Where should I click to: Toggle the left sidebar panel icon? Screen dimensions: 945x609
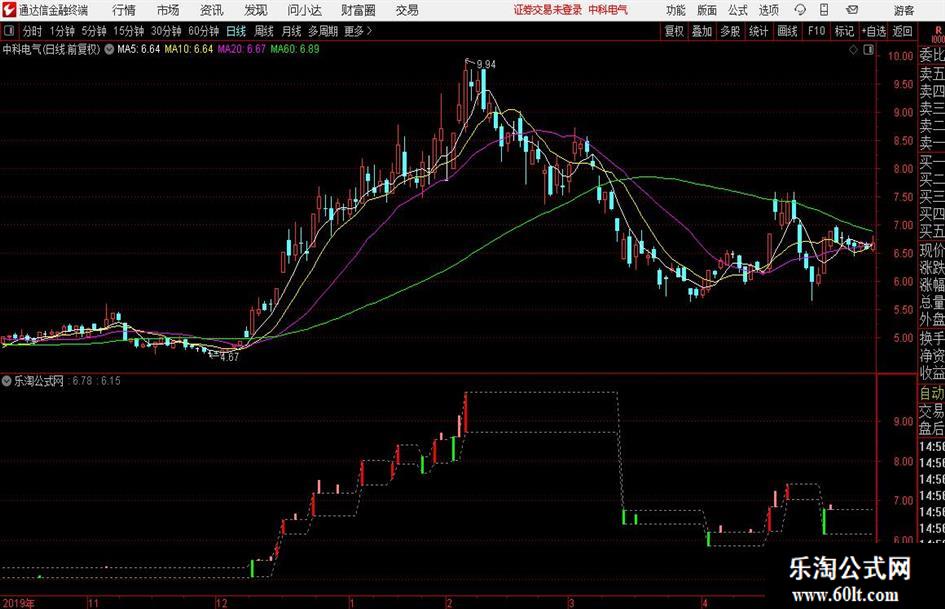click(9, 31)
